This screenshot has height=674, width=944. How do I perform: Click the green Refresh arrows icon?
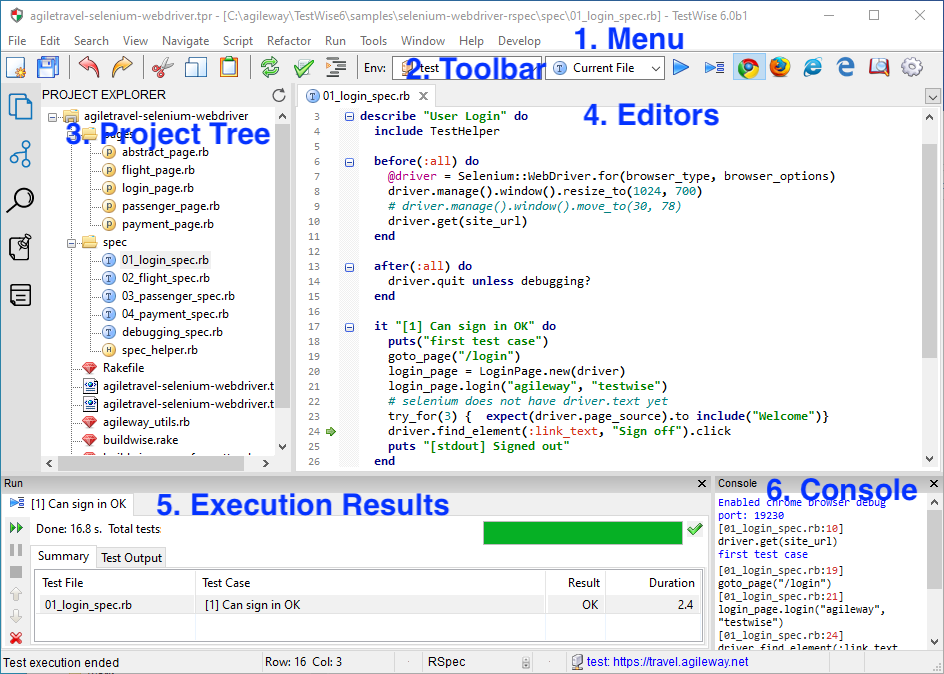tap(270, 67)
